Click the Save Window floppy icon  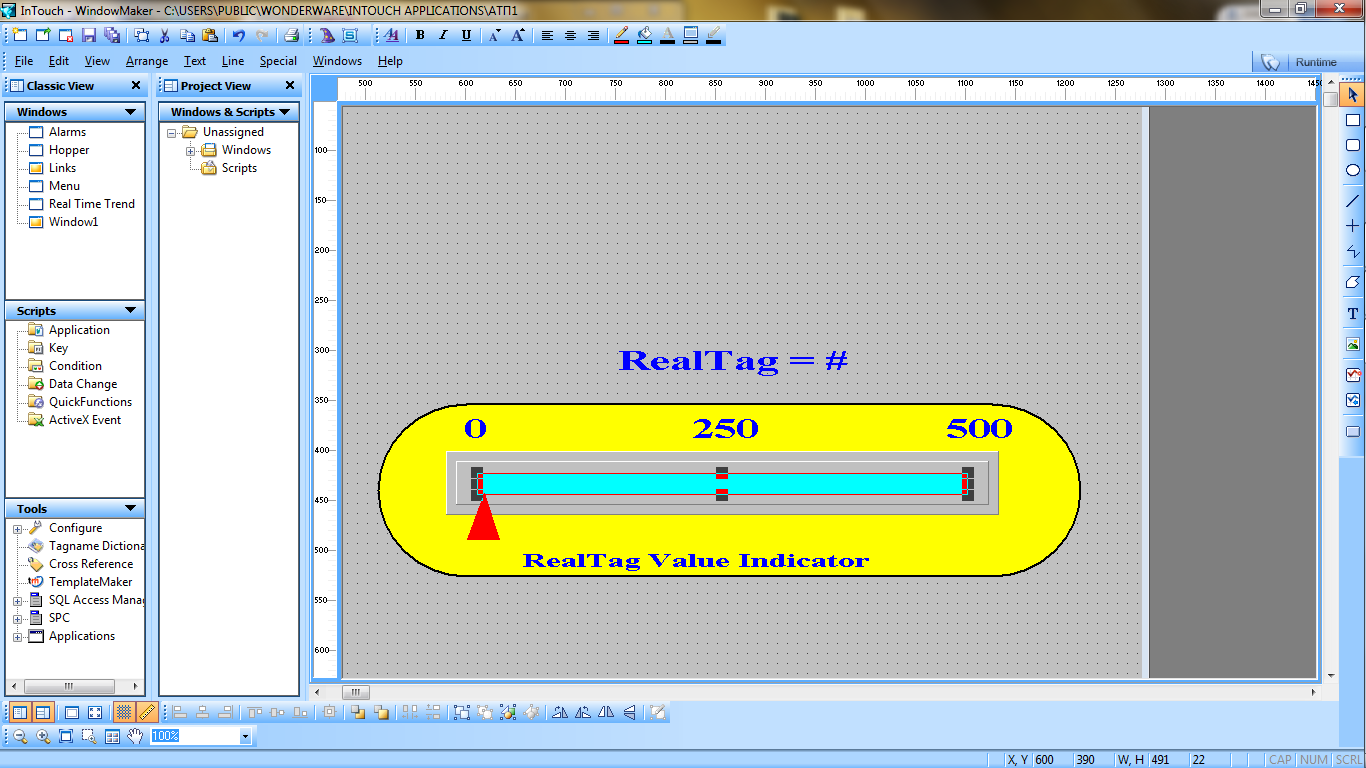89,35
